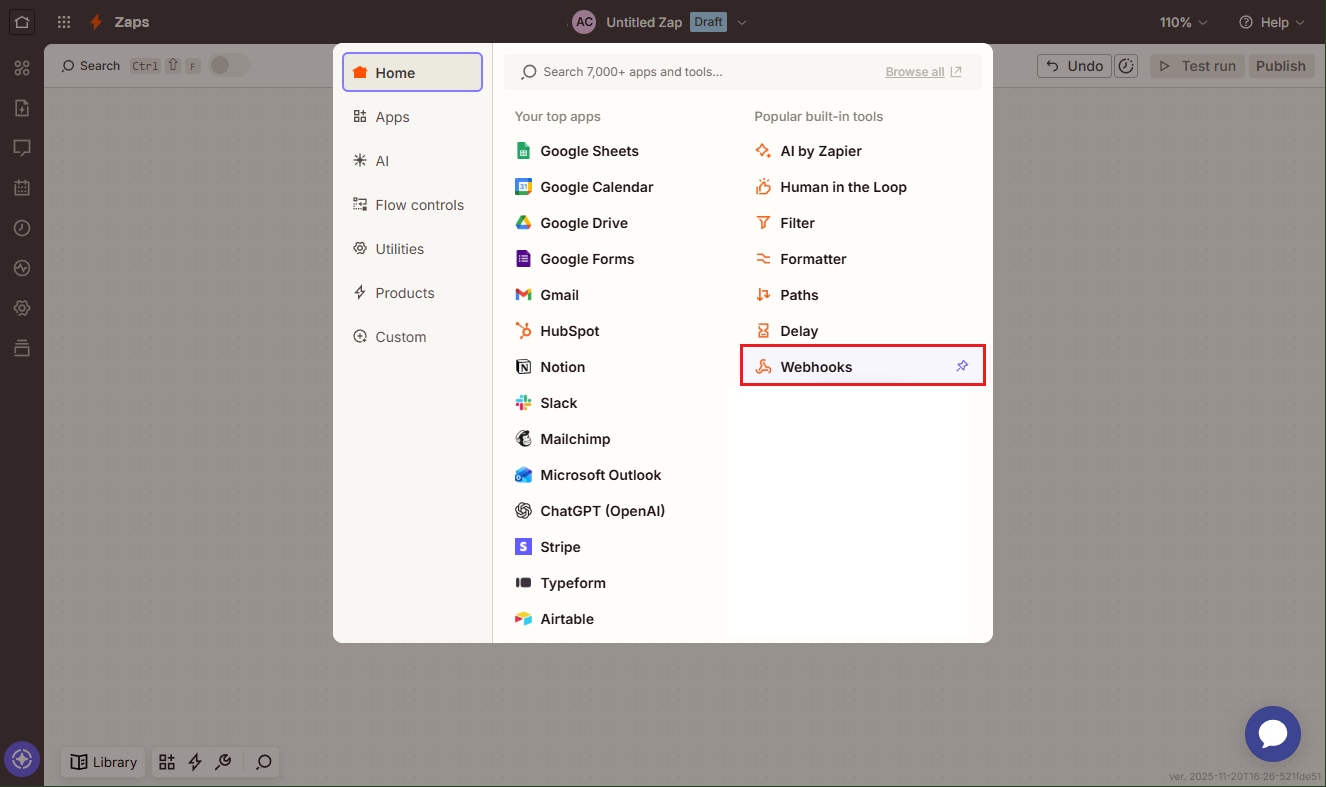Open the stacked layers icon in sidebar

(22, 348)
